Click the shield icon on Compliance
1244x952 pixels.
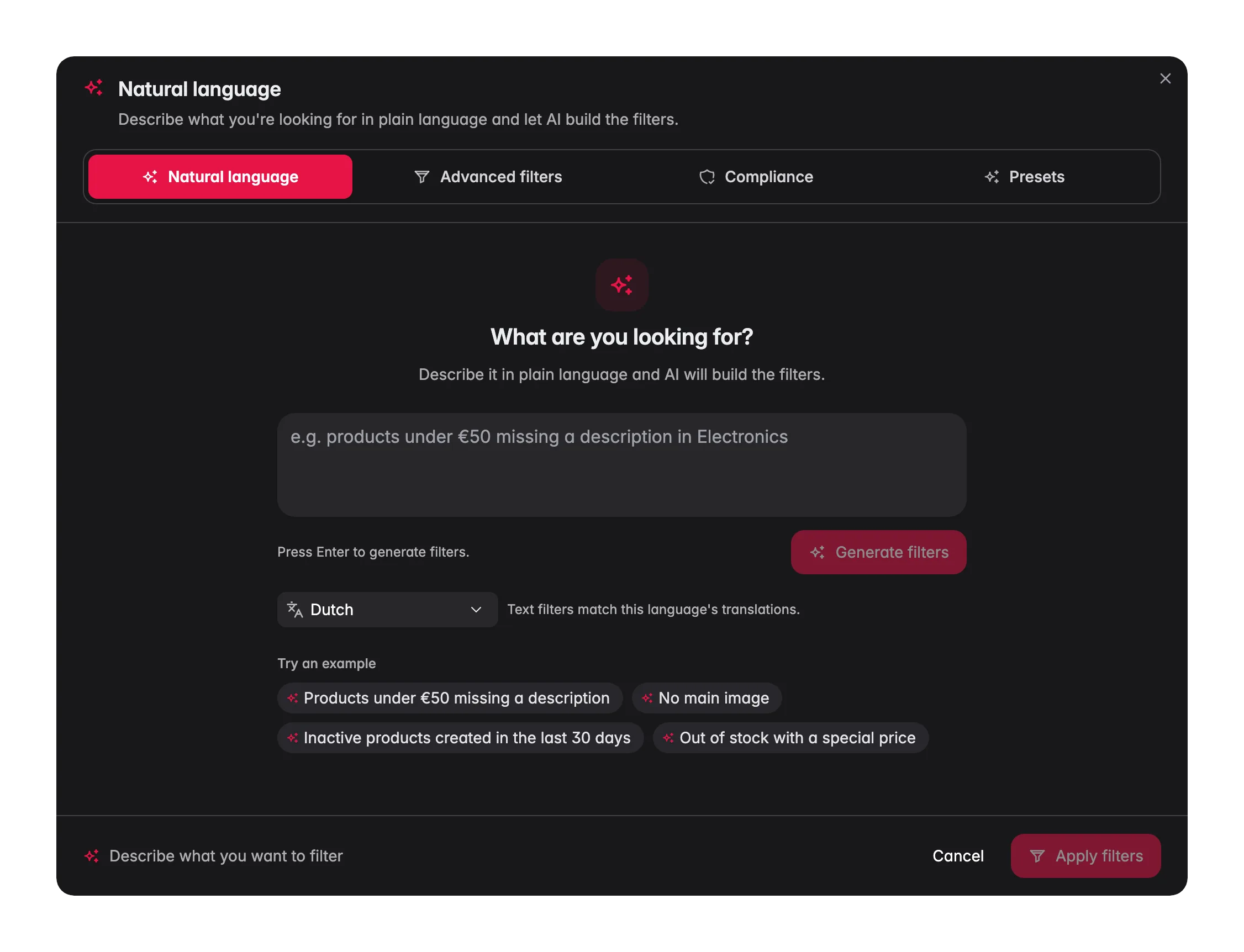(706, 177)
